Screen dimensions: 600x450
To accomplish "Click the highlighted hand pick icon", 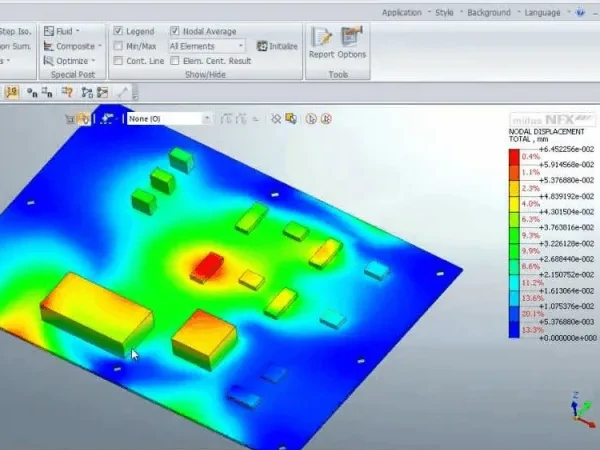I will 84,119.
